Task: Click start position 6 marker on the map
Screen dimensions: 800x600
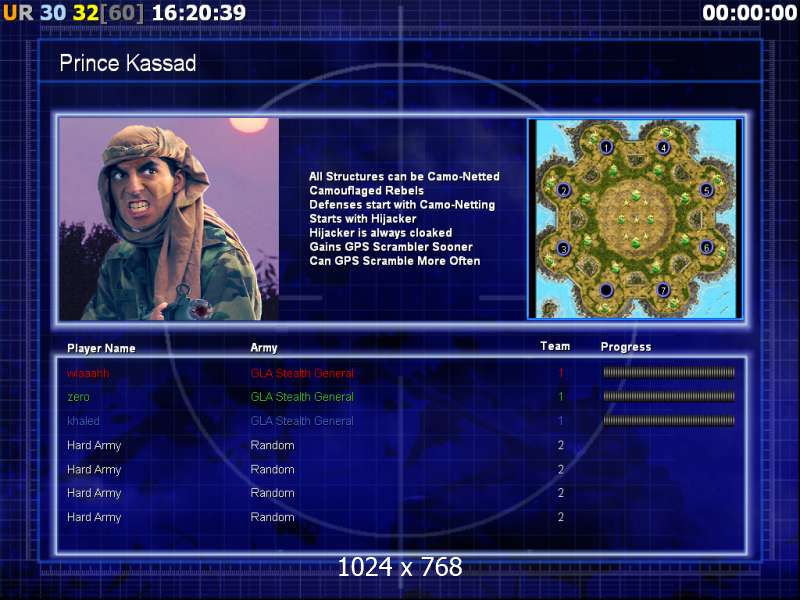Action: [706, 247]
